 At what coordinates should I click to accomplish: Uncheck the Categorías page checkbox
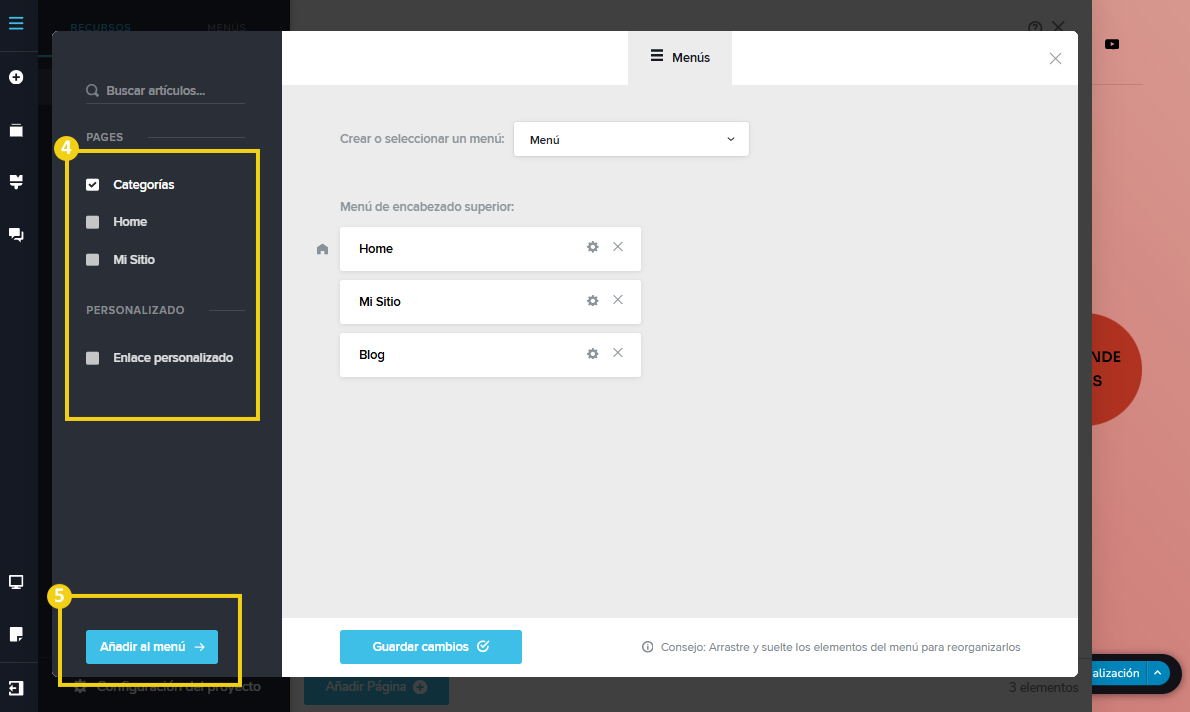pos(93,185)
